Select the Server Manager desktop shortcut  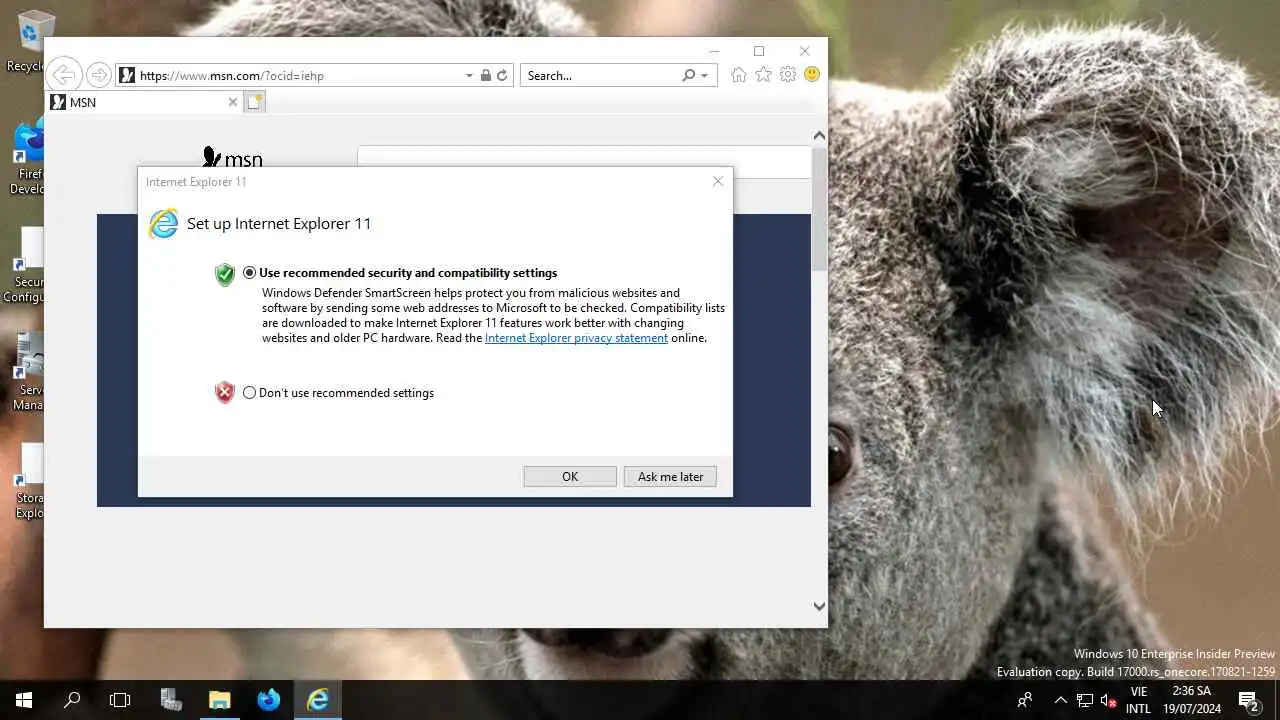(27, 372)
